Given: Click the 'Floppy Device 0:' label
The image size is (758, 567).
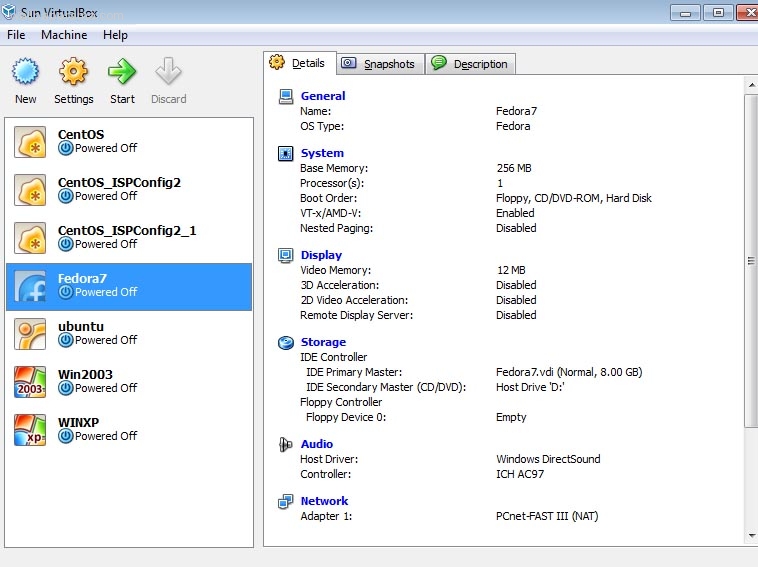Looking at the screenshot, I should point(346,417).
